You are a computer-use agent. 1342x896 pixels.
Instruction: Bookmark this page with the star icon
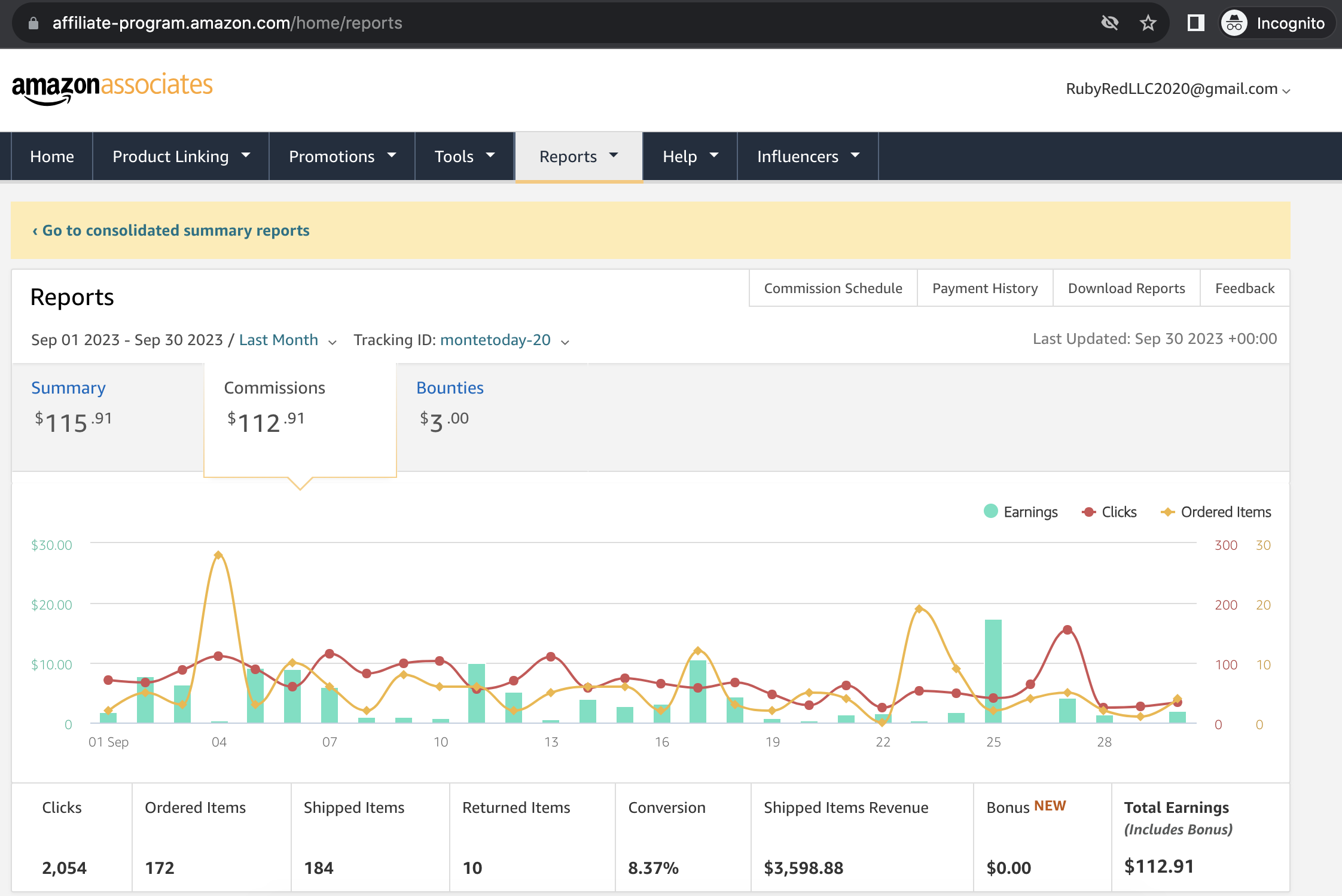(x=1148, y=23)
